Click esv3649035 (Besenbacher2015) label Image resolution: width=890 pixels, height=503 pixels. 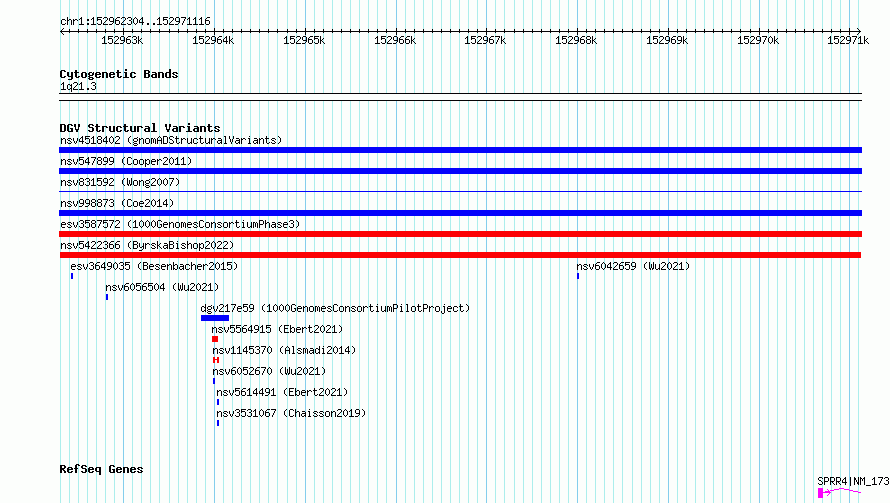pos(154,266)
